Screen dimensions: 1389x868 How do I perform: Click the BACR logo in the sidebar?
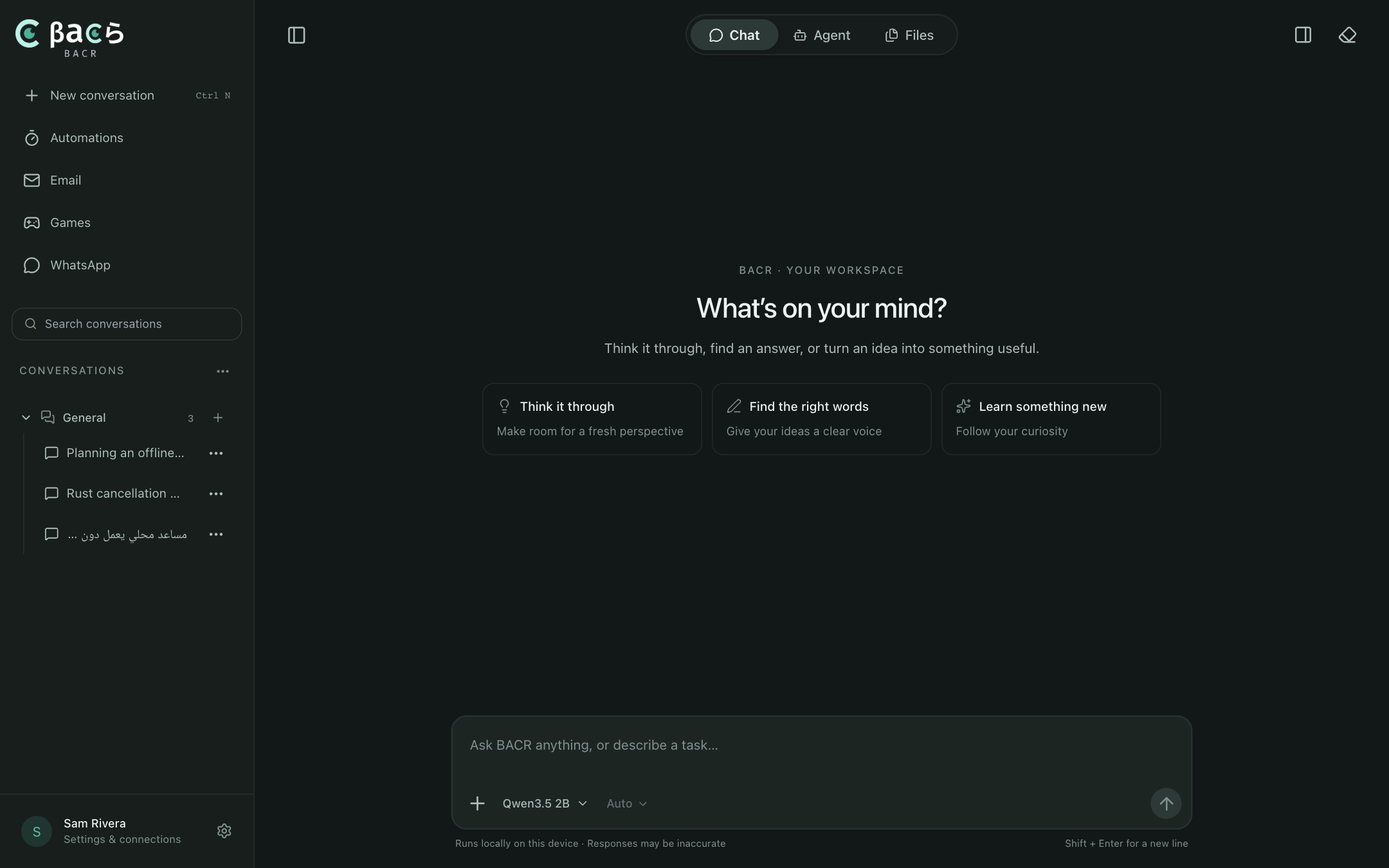(69, 39)
